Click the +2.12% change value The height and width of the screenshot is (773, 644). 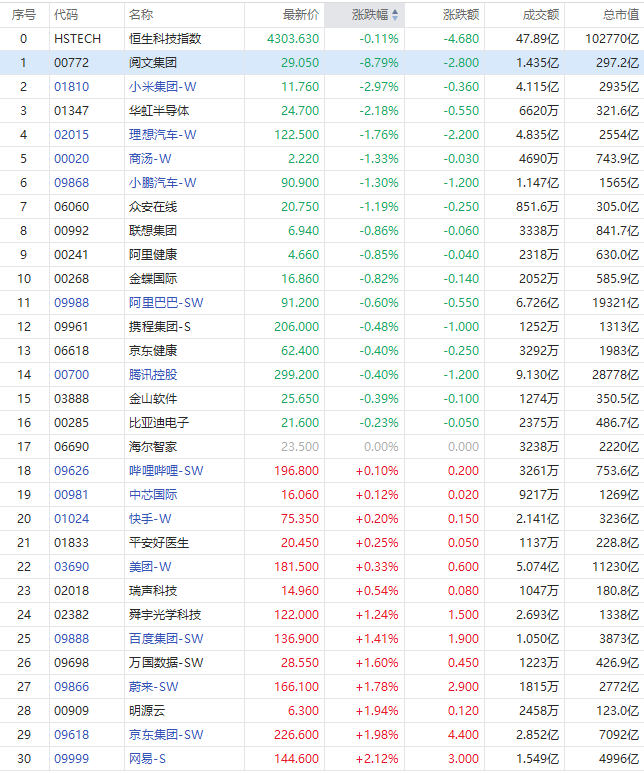pos(377,759)
